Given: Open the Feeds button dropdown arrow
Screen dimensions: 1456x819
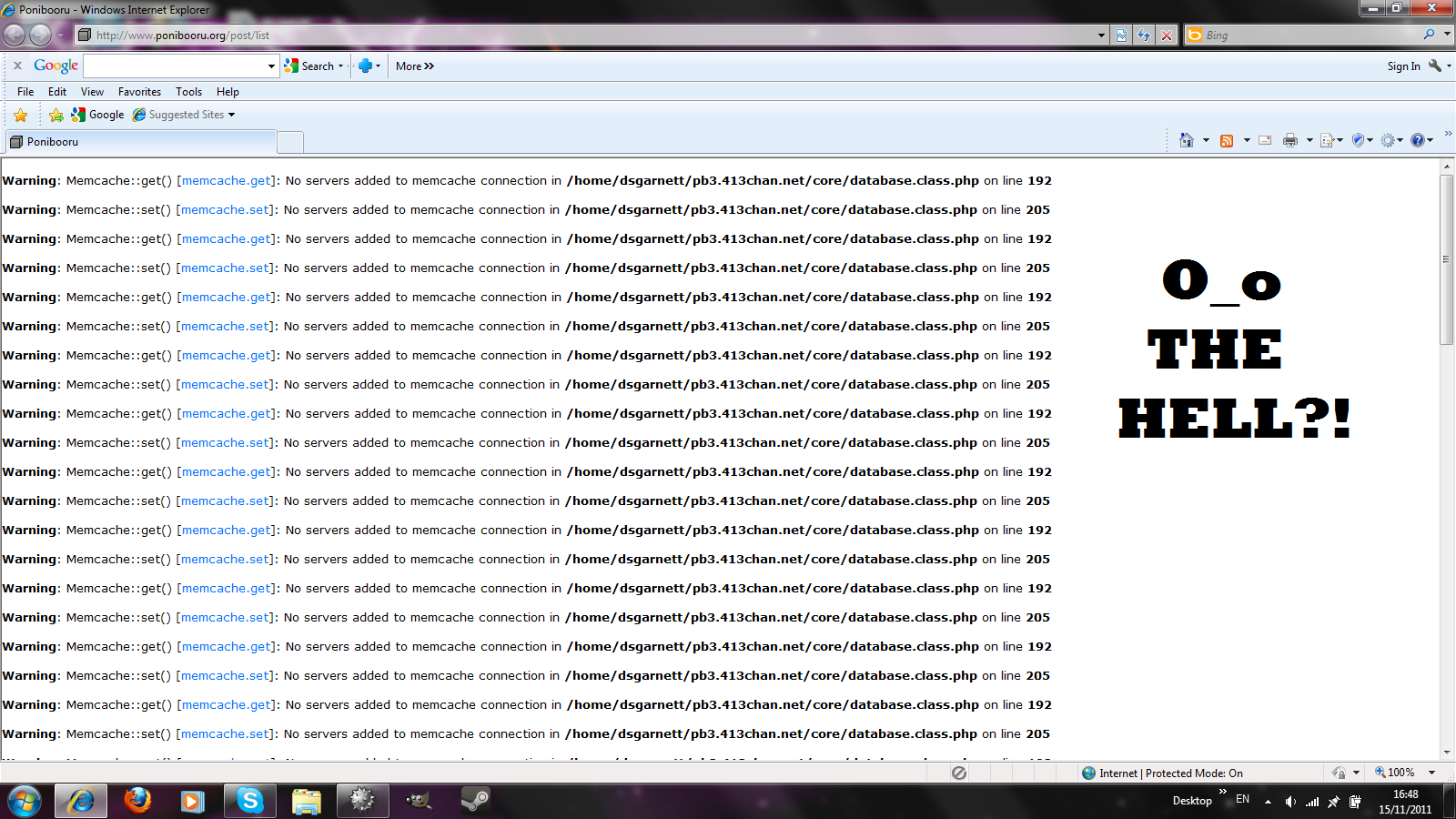Looking at the screenshot, I should click(x=1247, y=140).
